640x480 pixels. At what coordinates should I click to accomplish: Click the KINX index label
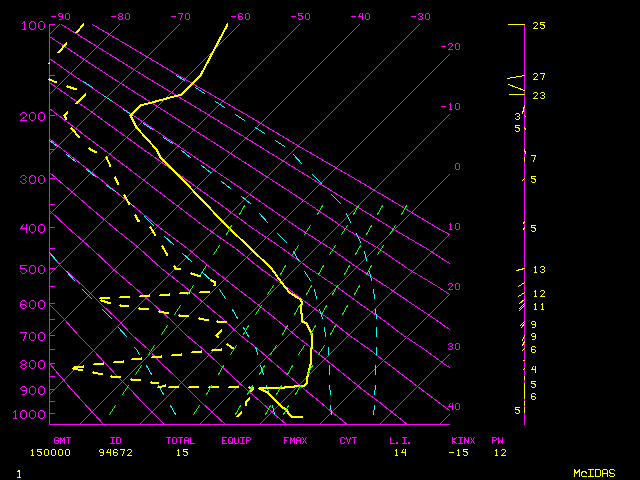[461, 440]
